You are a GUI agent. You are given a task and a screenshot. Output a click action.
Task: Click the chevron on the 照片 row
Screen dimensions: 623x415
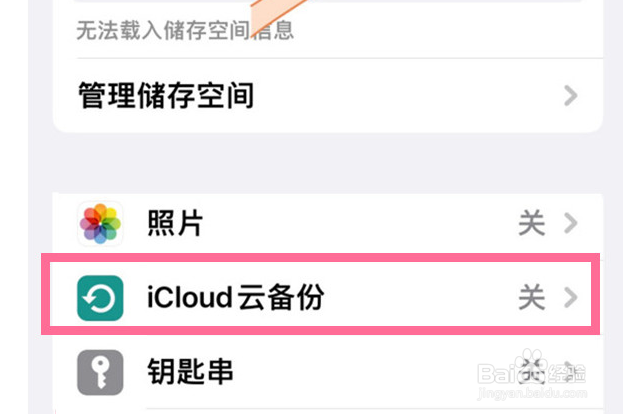(x=571, y=223)
